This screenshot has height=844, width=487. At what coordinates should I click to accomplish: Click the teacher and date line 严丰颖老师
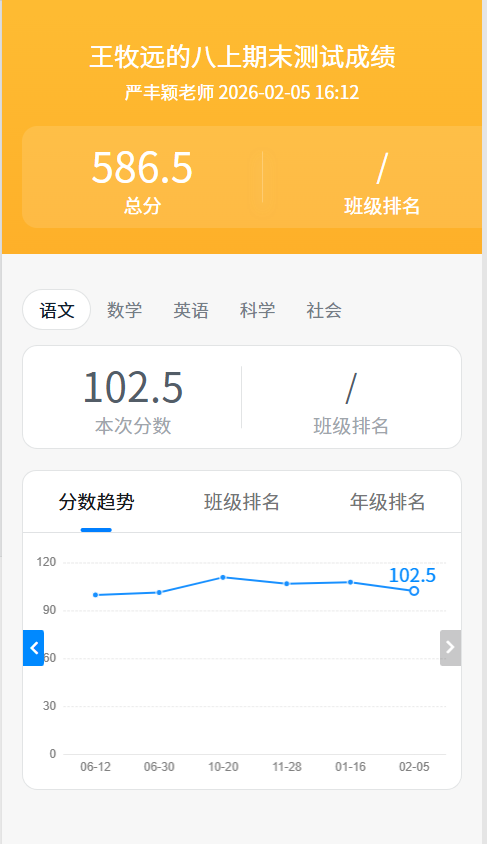[242, 93]
